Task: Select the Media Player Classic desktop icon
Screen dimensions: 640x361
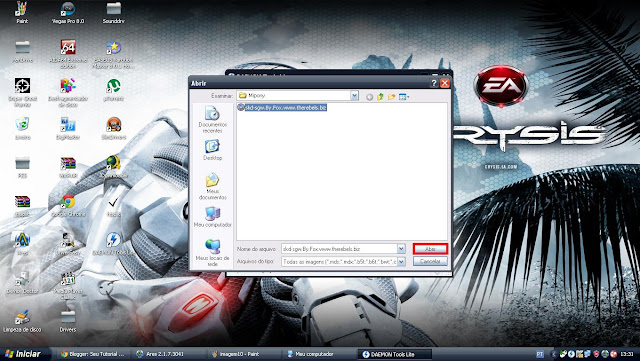Action: pos(68,285)
